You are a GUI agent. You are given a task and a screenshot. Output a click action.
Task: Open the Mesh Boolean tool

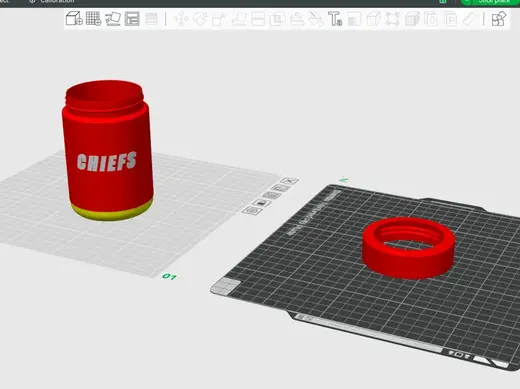tap(277, 19)
